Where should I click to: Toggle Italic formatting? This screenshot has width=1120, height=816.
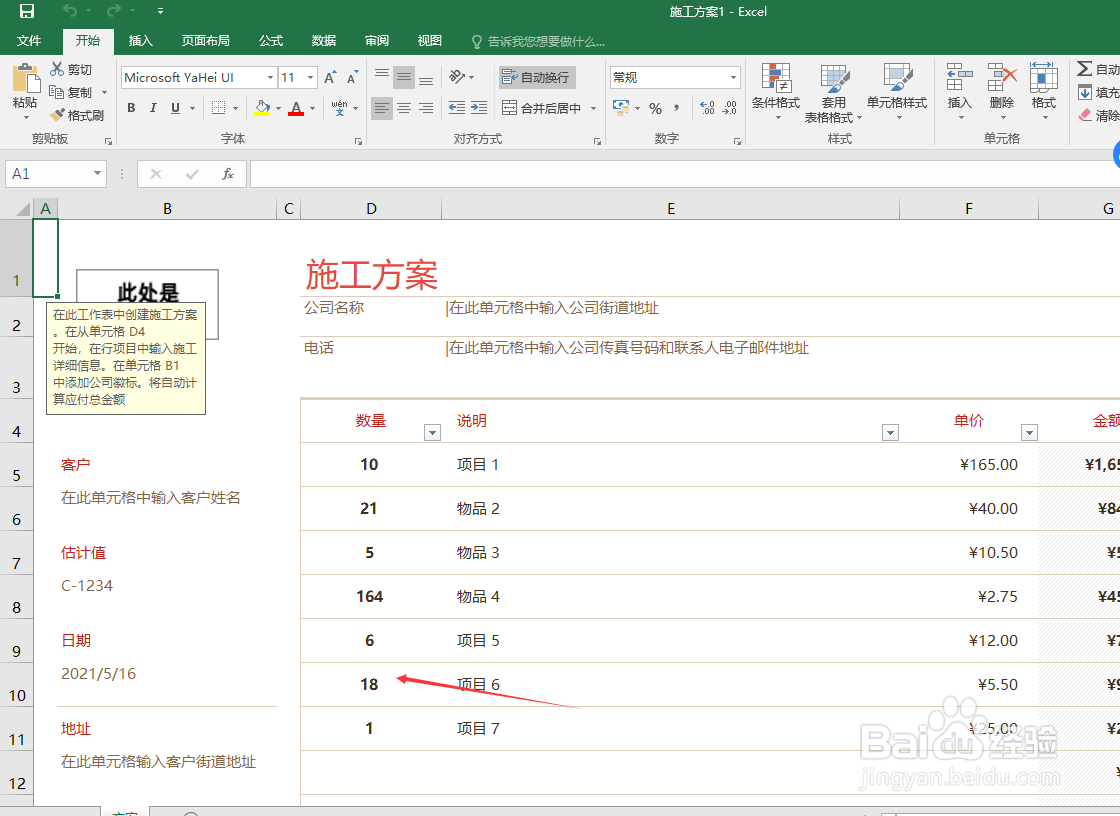tap(153, 108)
